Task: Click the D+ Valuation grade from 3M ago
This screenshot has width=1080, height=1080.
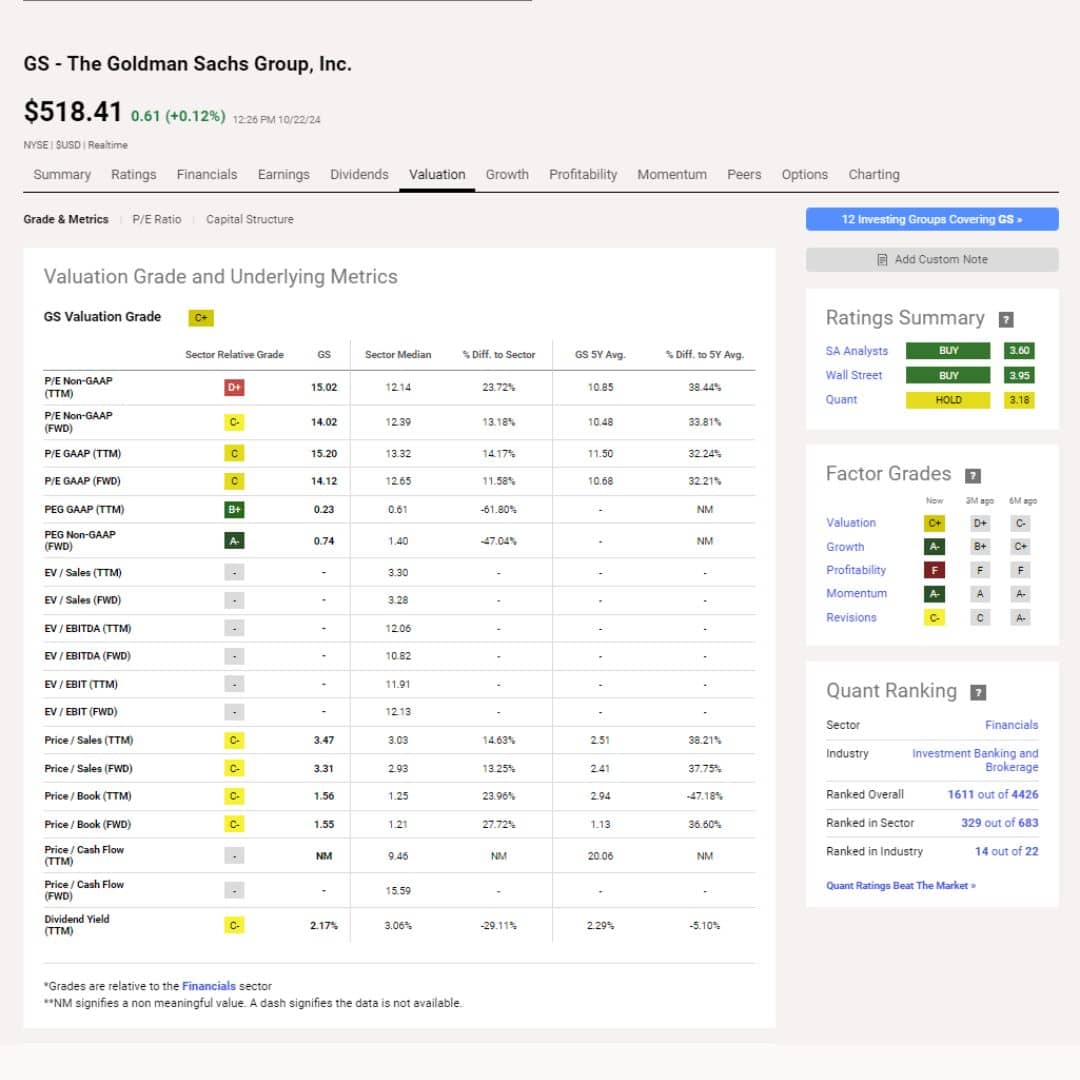Action: [979, 523]
